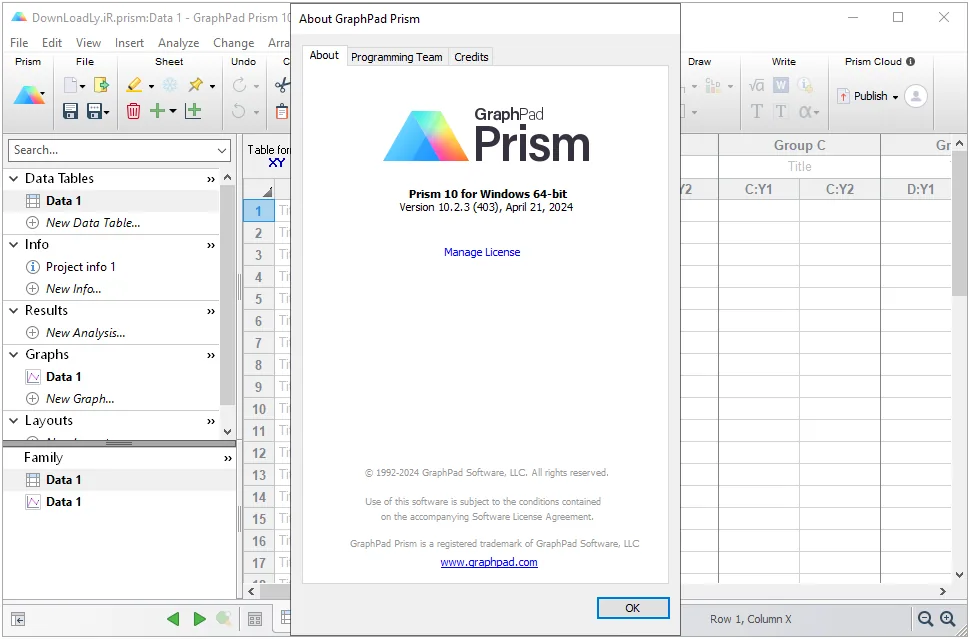The width and height of the screenshot is (970, 639).
Task: Go to next sheet with green right arrow
Action: coord(199,619)
